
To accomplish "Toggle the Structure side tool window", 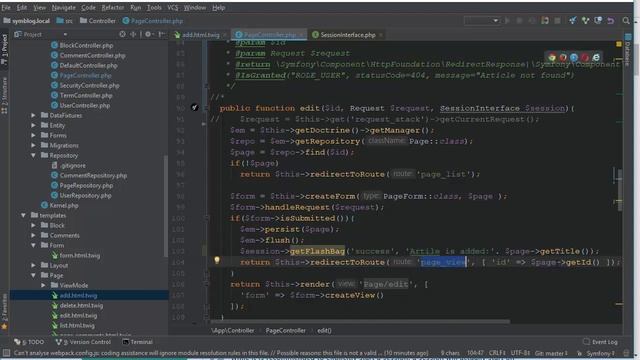I will (x=4, y=96).
